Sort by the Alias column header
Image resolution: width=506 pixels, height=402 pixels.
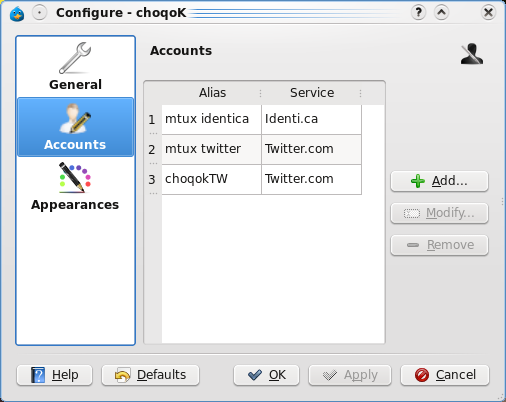(x=212, y=93)
